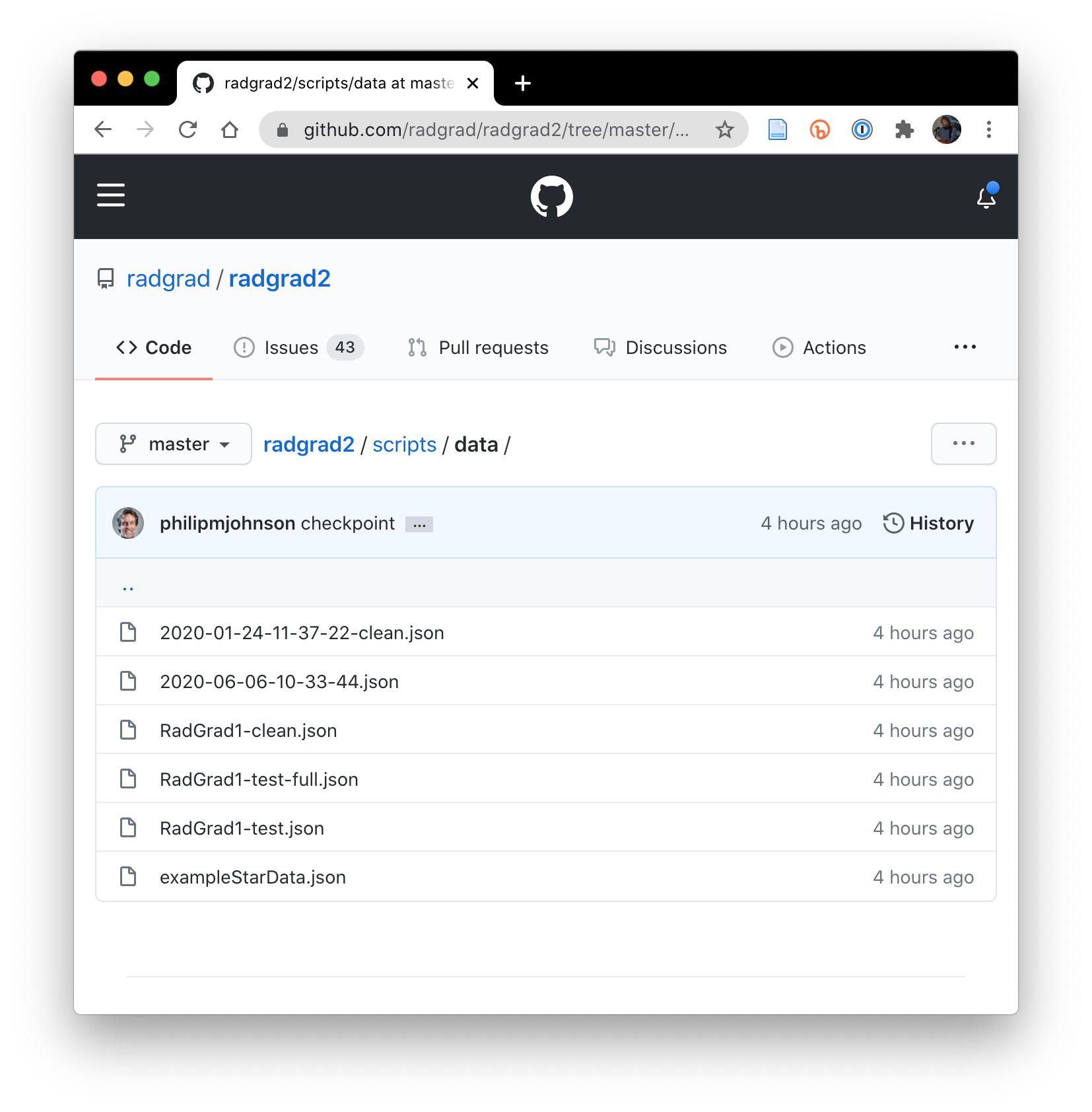Viewport: 1092px width, 1112px height.
Task: Open the master branch dropdown
Action: pyautogui.click(x=174, y=444)
